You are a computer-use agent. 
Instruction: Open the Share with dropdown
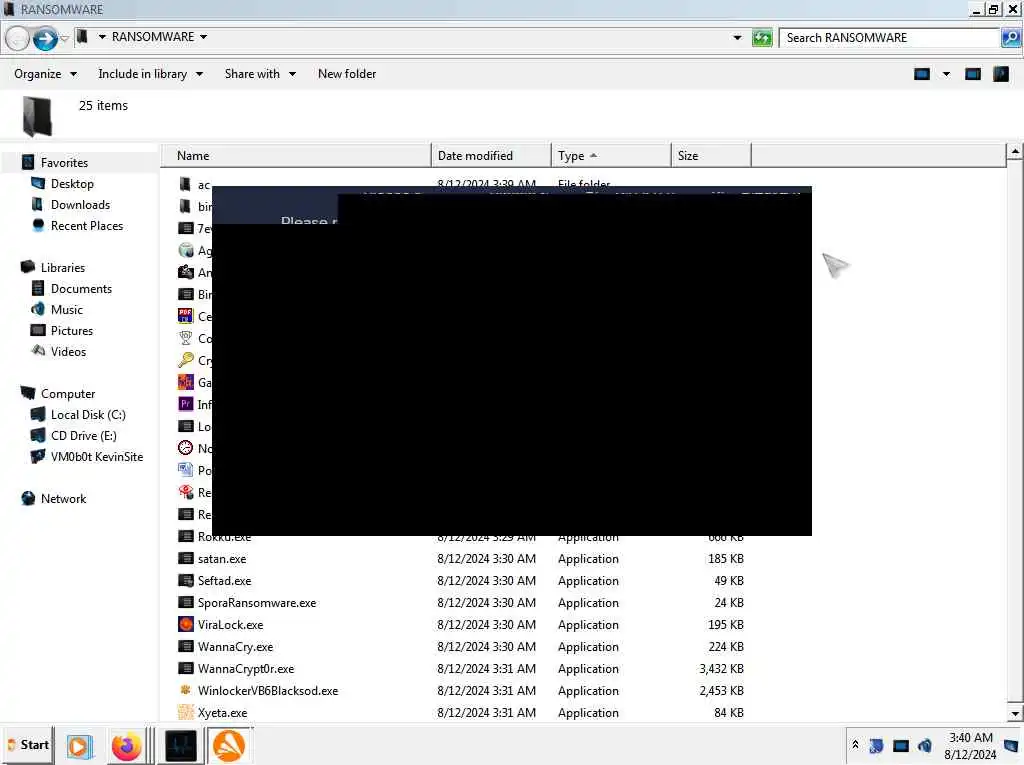260,74
